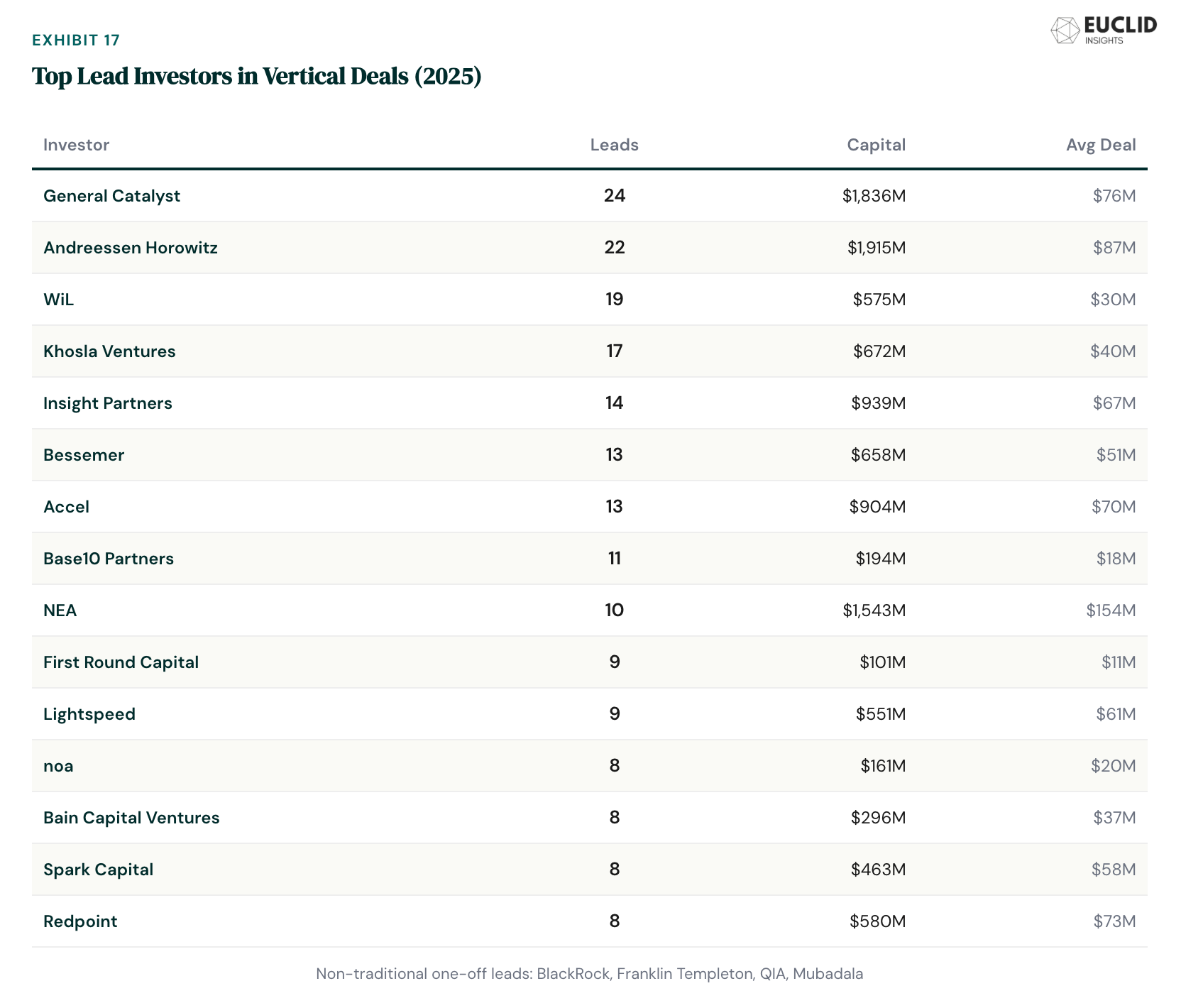Image resolution: width=1181 pixels, height=1008 pixels.
Task: Click the $87M average deal cell
Action: click(x=1114, y=248)
